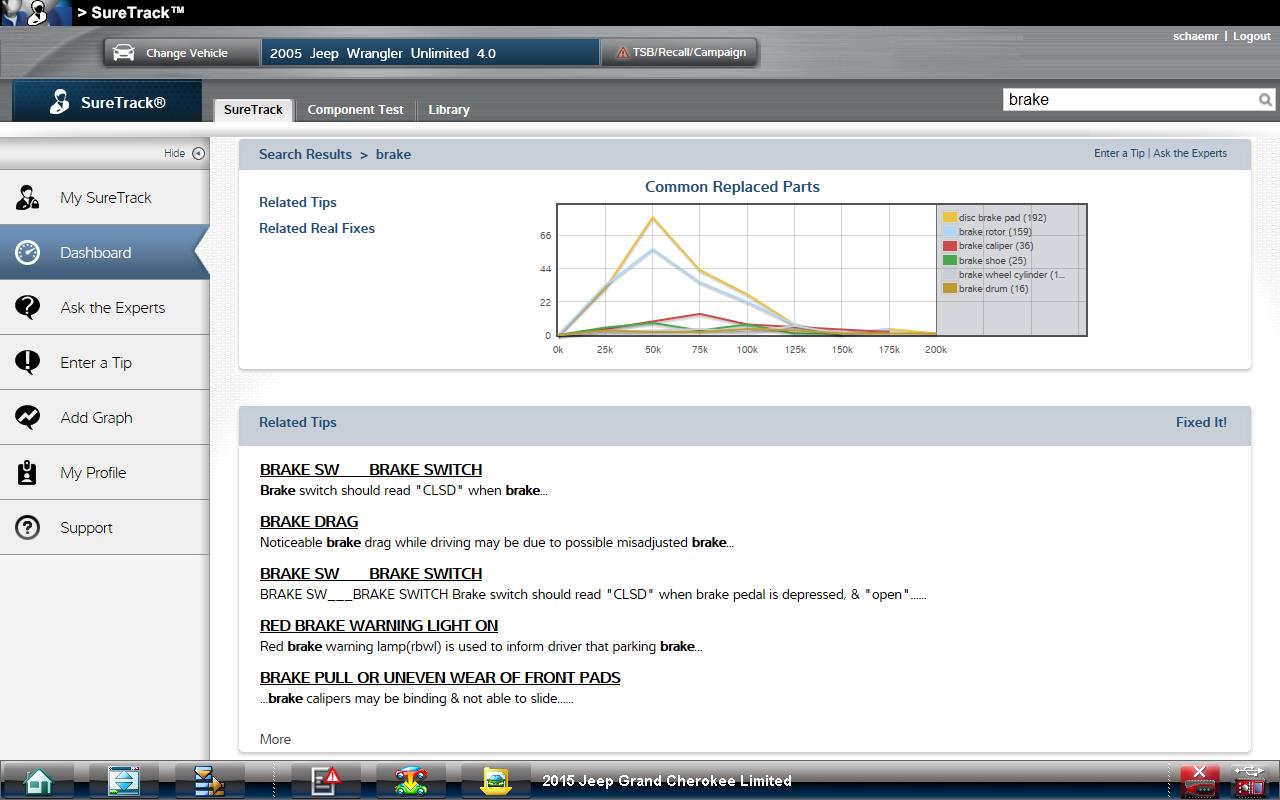This screenshot has width=1280, height=800.
Task: Click the search field containing 'brake'
Action: (x=1128, y=100)
